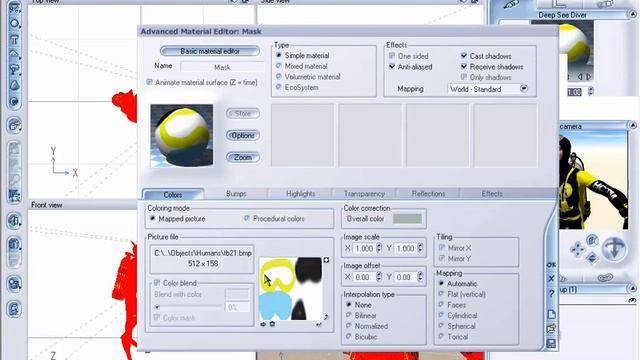Click the planet tool in left toolbar

(14, 101)
